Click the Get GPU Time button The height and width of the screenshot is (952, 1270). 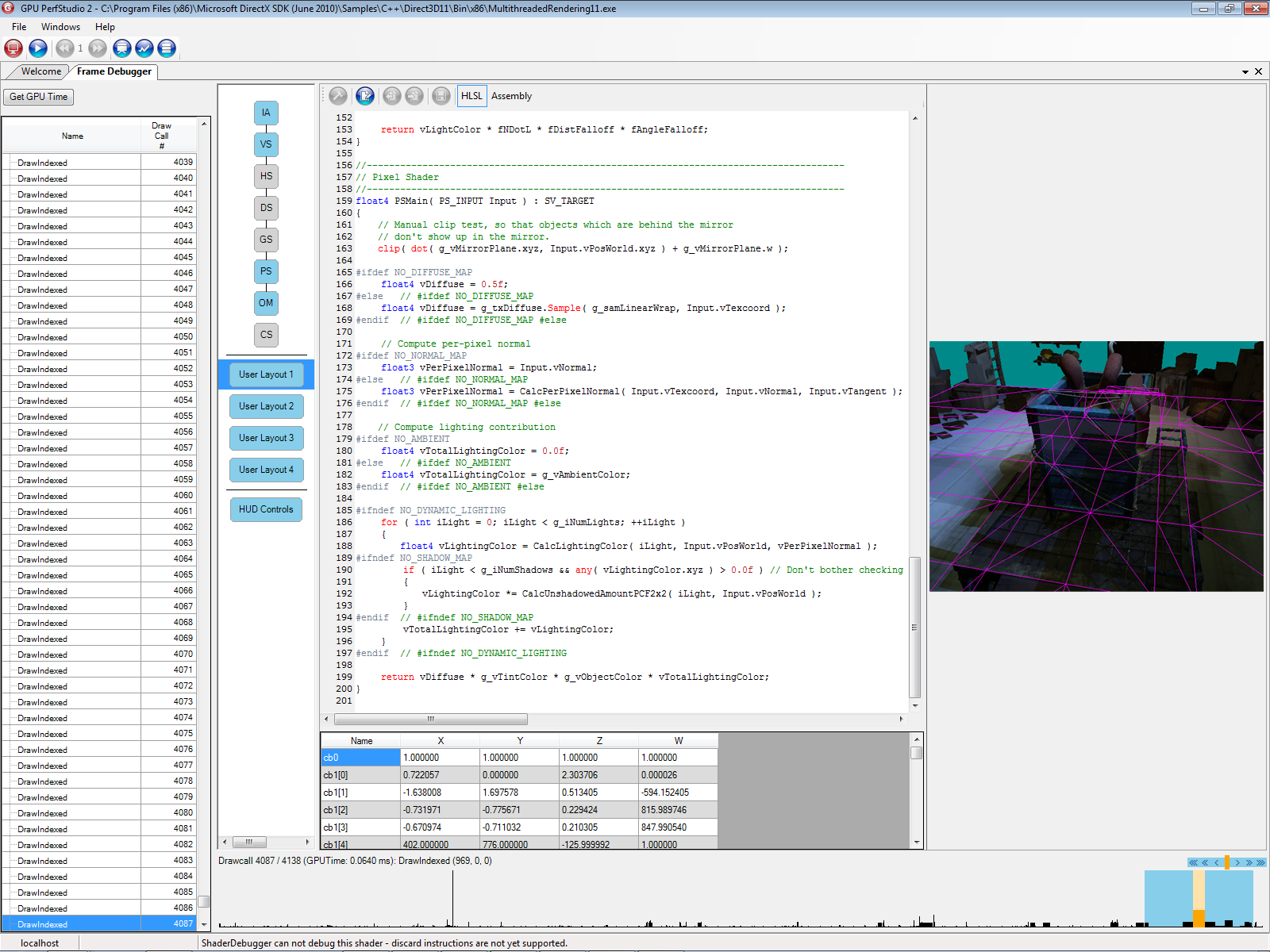38,97
